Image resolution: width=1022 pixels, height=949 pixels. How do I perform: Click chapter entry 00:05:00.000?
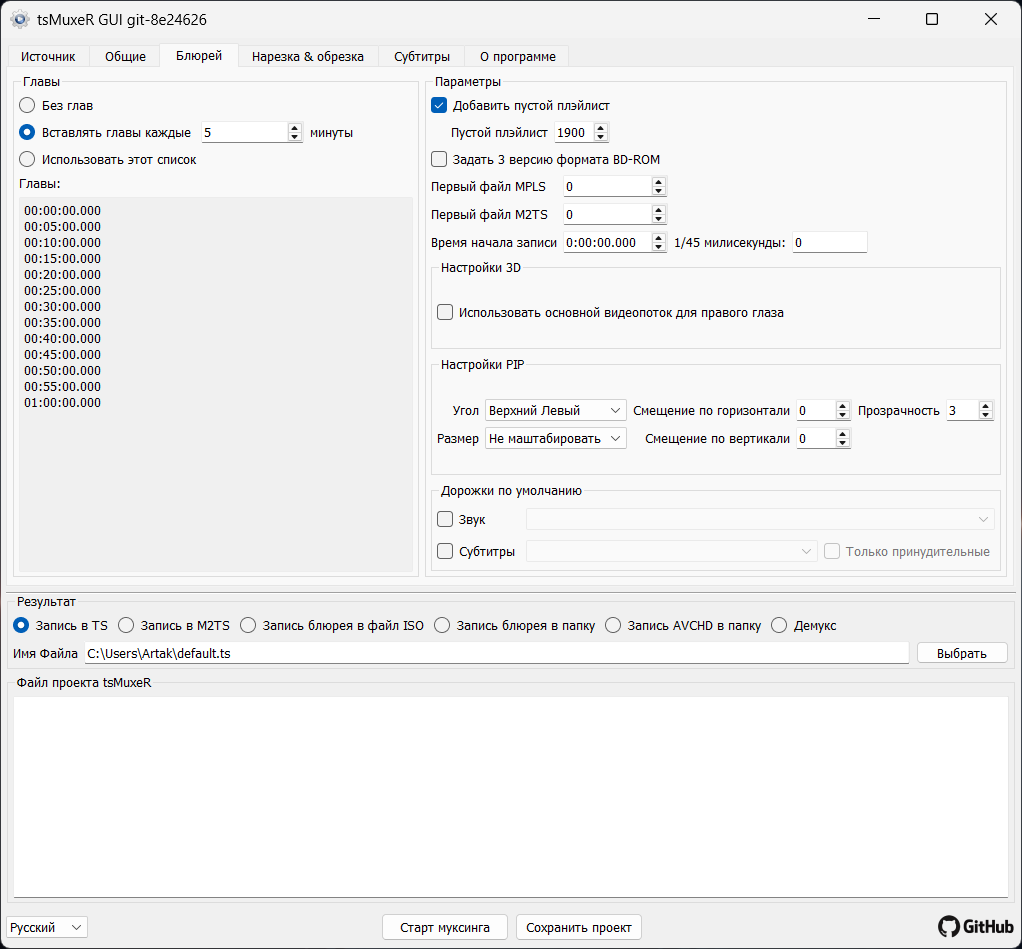tap(63, 226)
